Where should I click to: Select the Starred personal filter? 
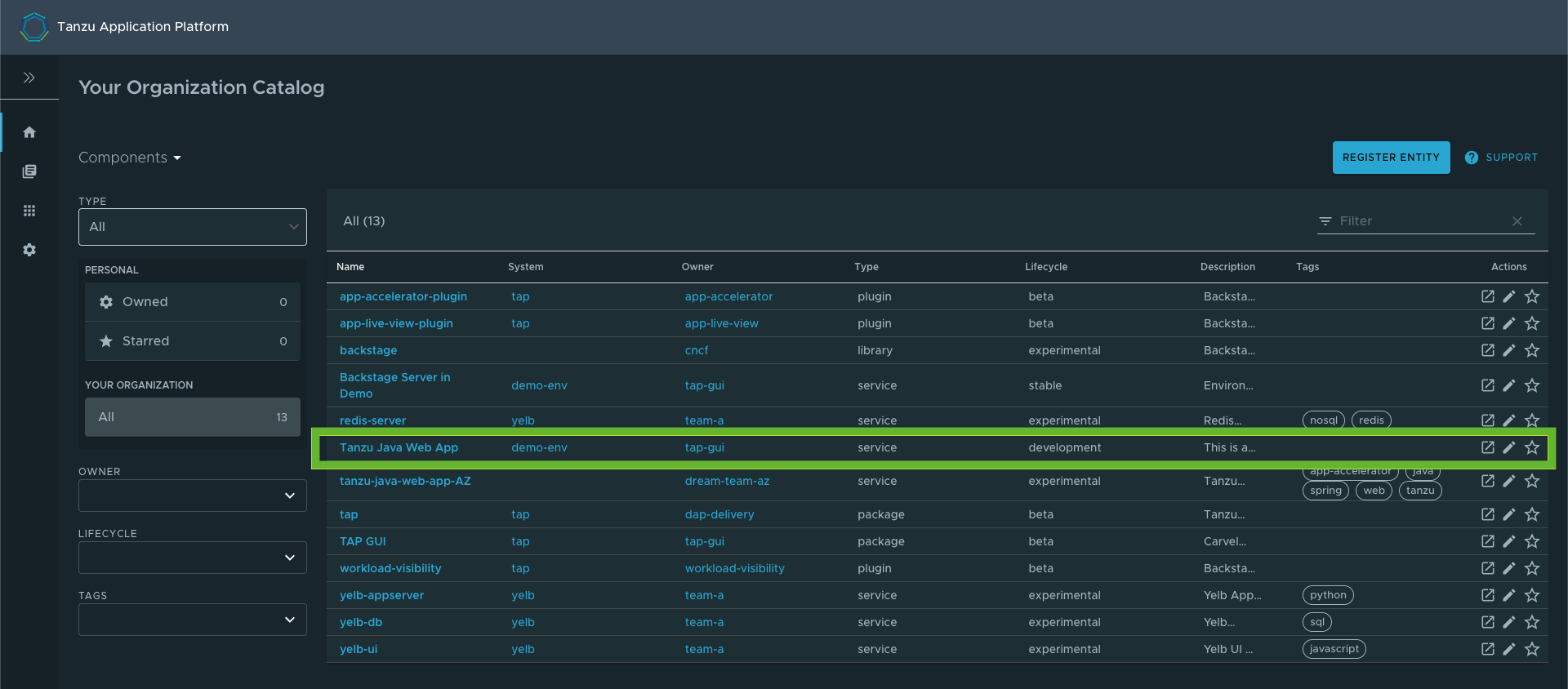click(193, 341)
